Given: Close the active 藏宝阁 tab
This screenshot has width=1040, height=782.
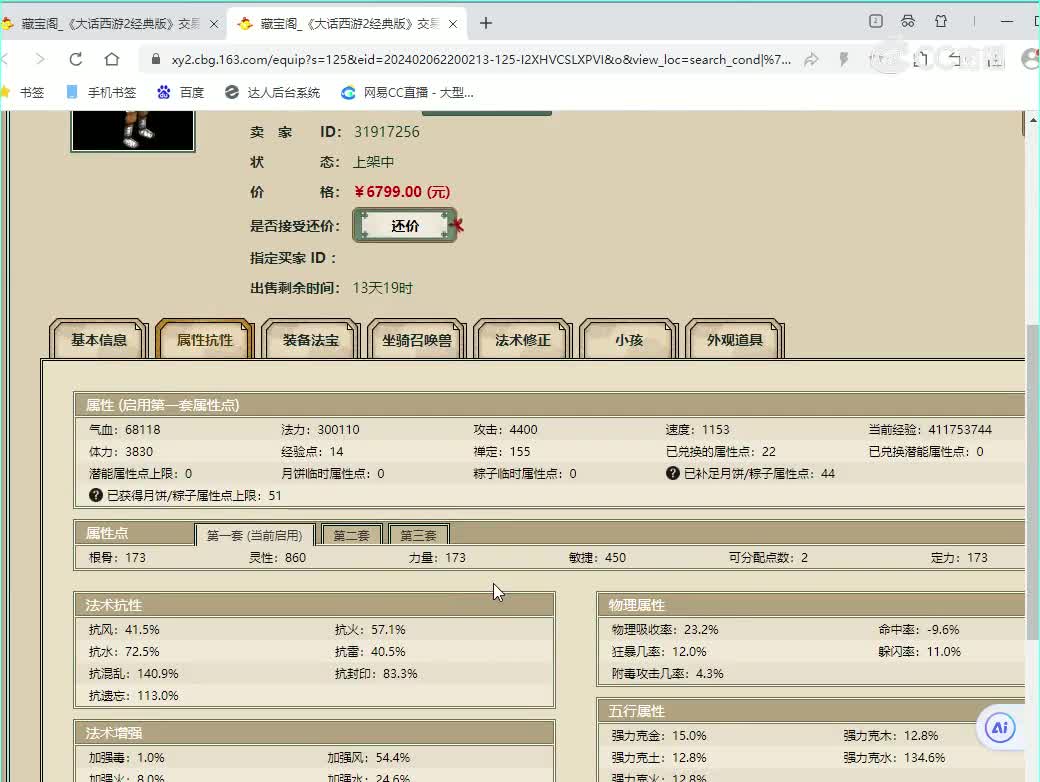Looking at the screenshot, I should (452, 24).
